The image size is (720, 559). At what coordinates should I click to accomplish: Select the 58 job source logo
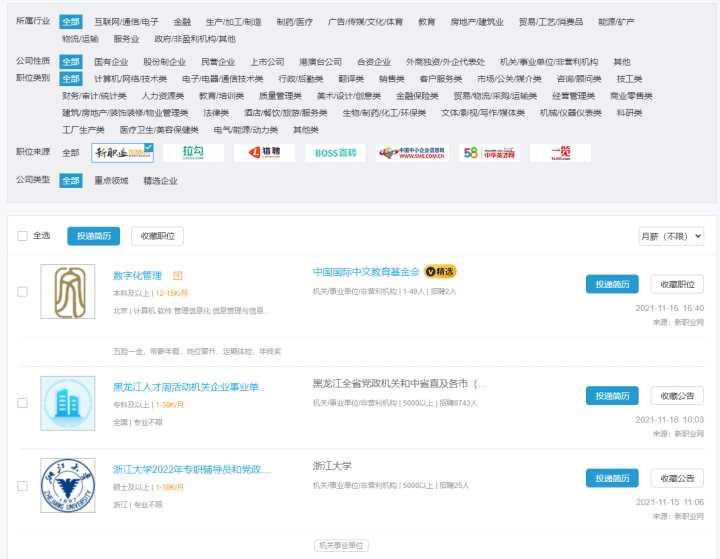tap(489, 152)
